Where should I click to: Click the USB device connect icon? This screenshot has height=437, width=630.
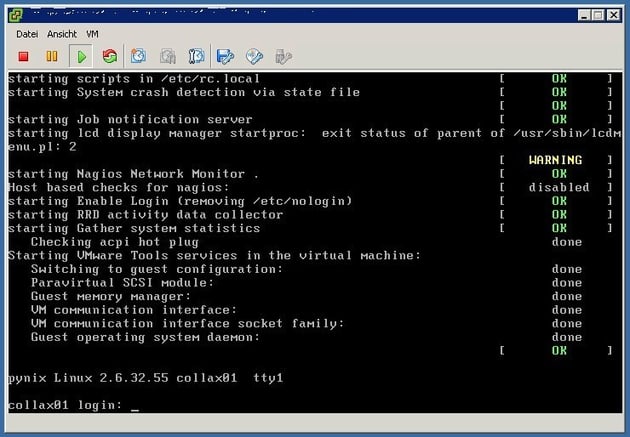point(283,57)
